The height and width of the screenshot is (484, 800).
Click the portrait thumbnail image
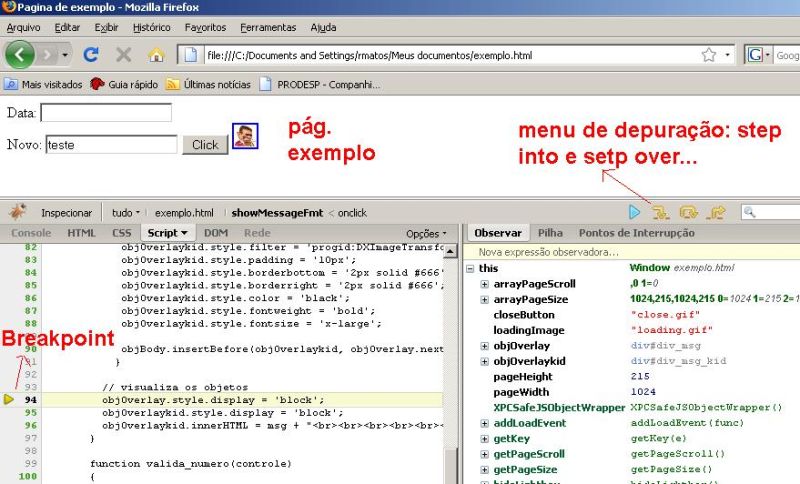coord(245,136)
